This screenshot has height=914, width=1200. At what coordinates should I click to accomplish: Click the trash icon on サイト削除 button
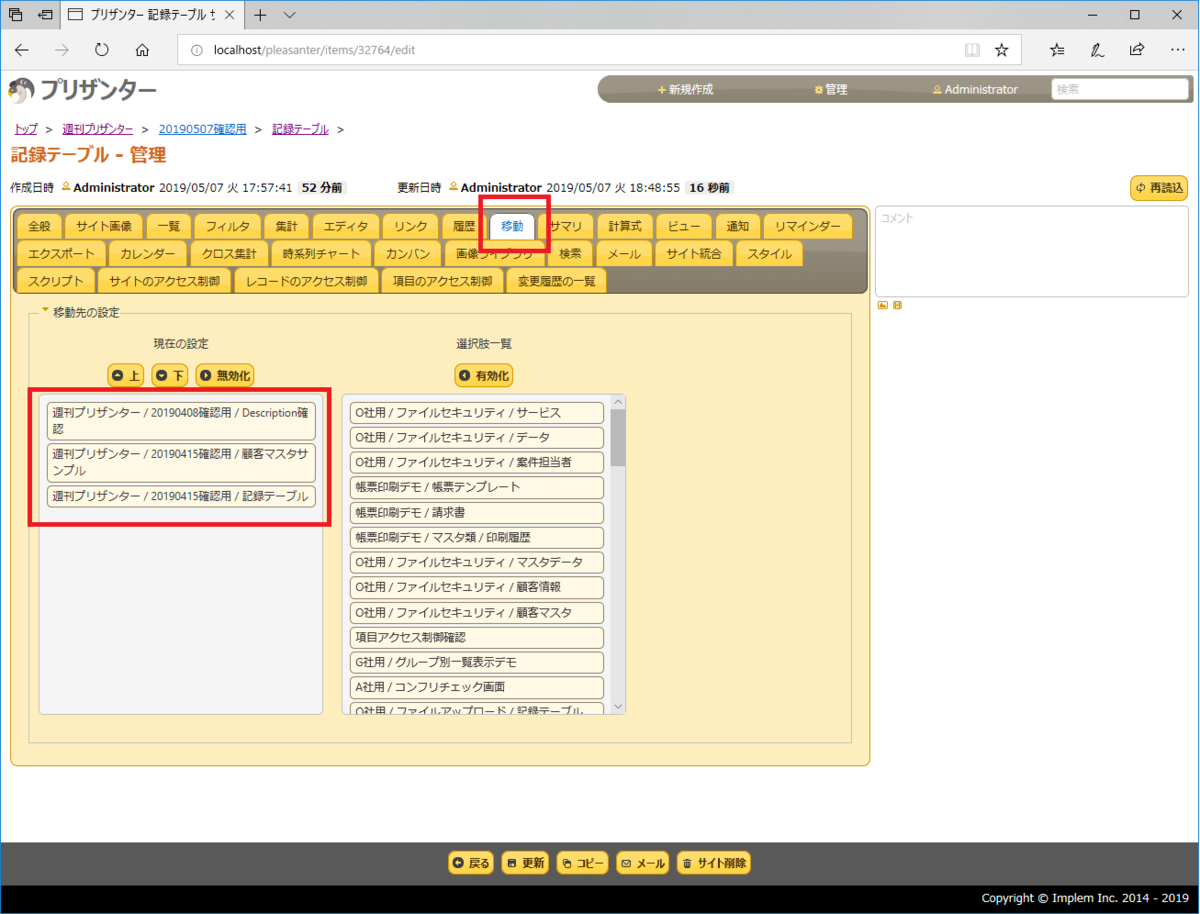coord(687,862)
